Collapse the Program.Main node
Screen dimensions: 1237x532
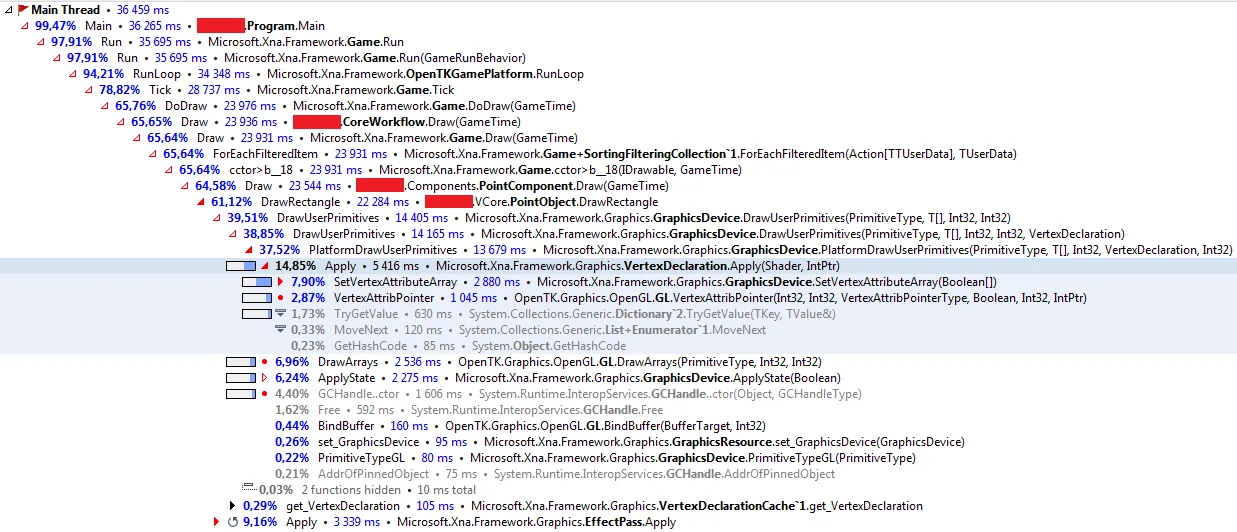tap(25, 26)
